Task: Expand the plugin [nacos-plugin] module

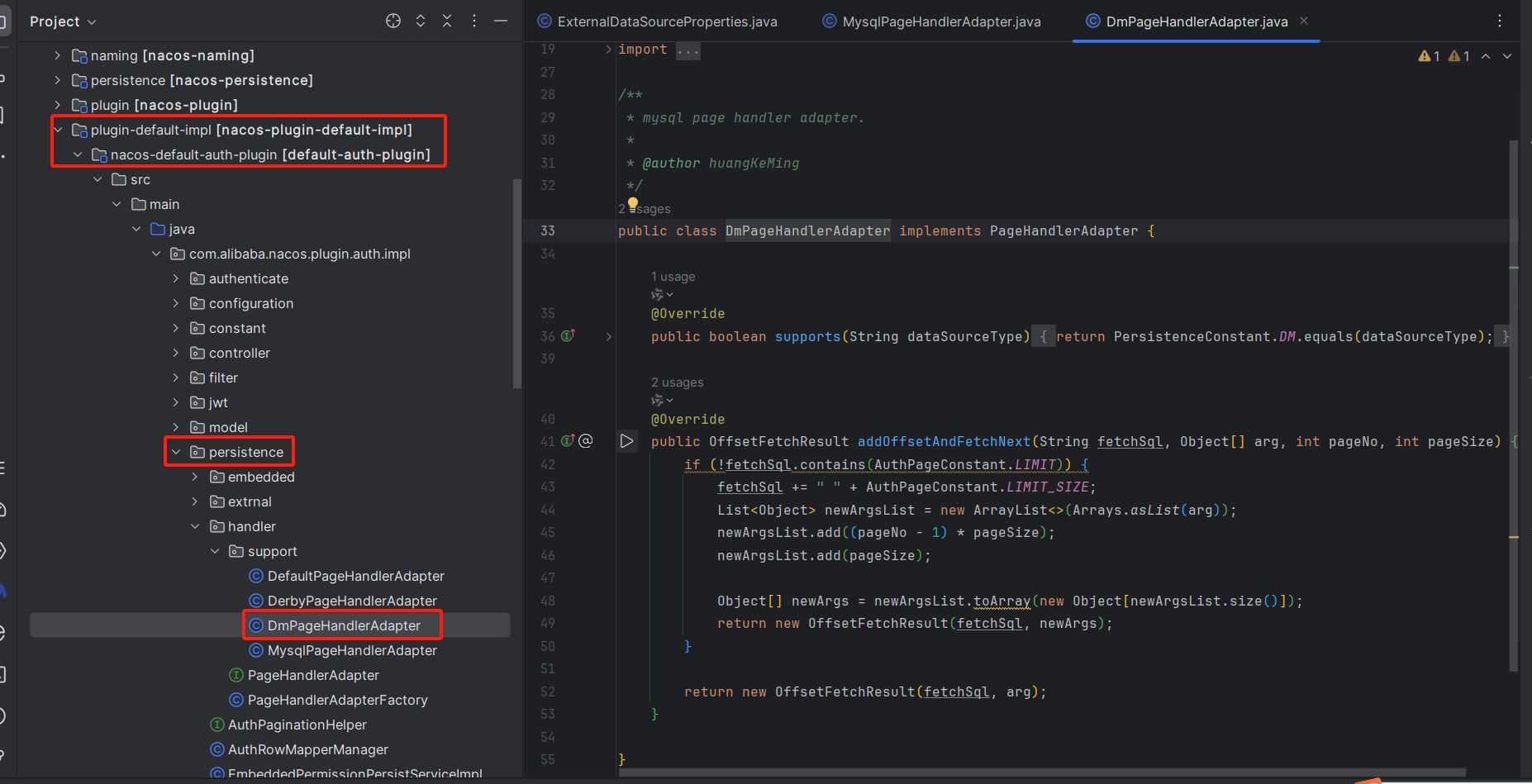Action: click(x=57, y=105)
